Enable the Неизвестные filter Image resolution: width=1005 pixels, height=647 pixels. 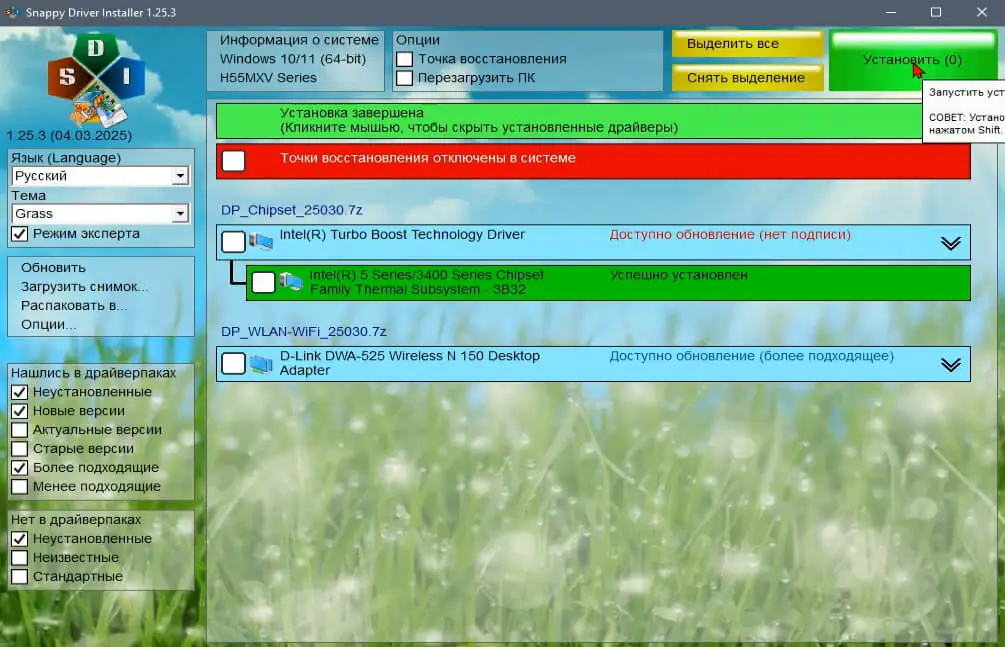pyautogui.click(x=20, y=558)
